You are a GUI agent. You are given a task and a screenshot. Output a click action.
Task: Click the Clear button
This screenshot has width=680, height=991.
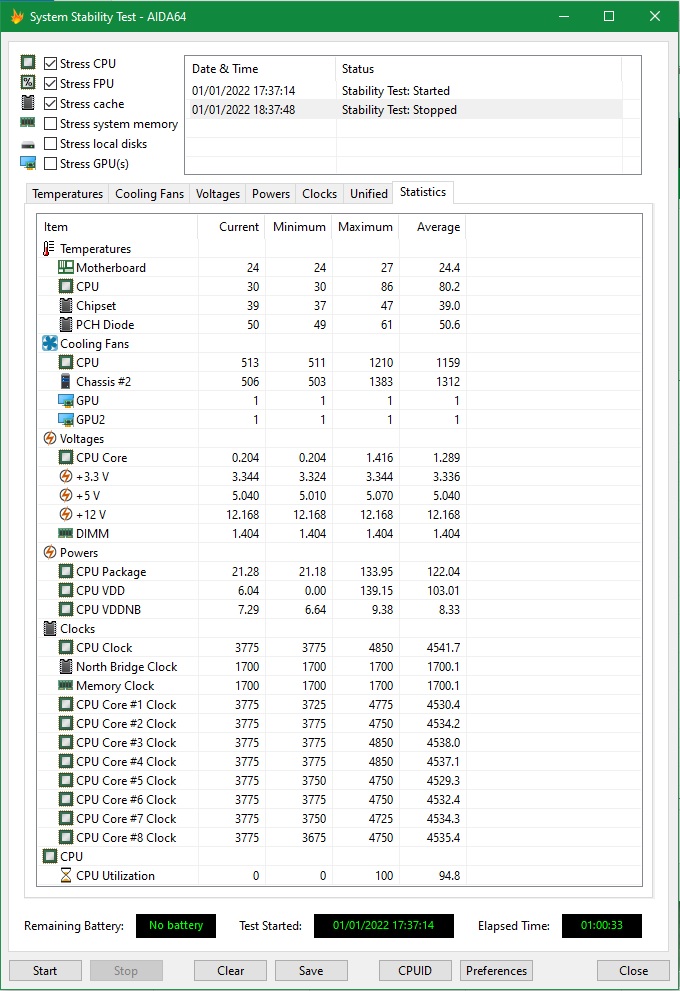coord(230,970)
